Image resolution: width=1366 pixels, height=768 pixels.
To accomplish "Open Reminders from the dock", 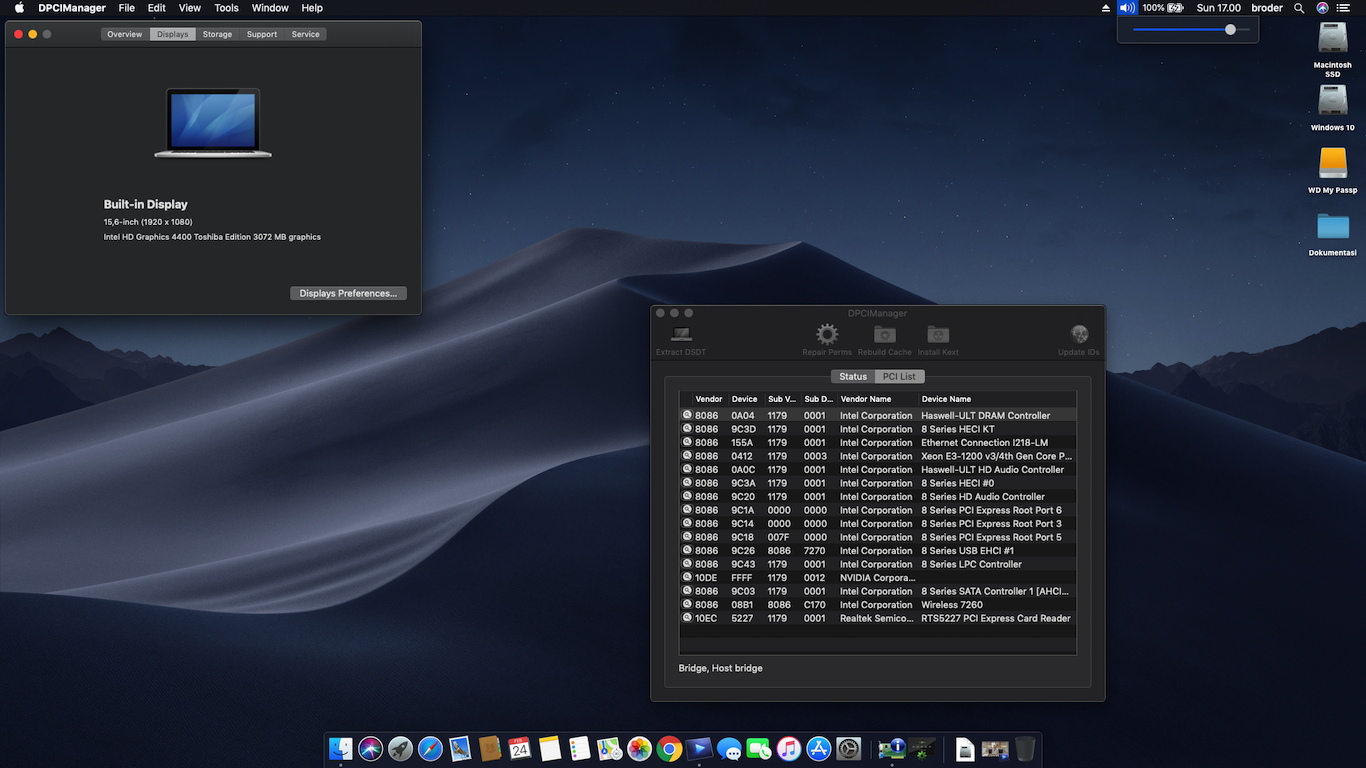I will tap(580, 748).
